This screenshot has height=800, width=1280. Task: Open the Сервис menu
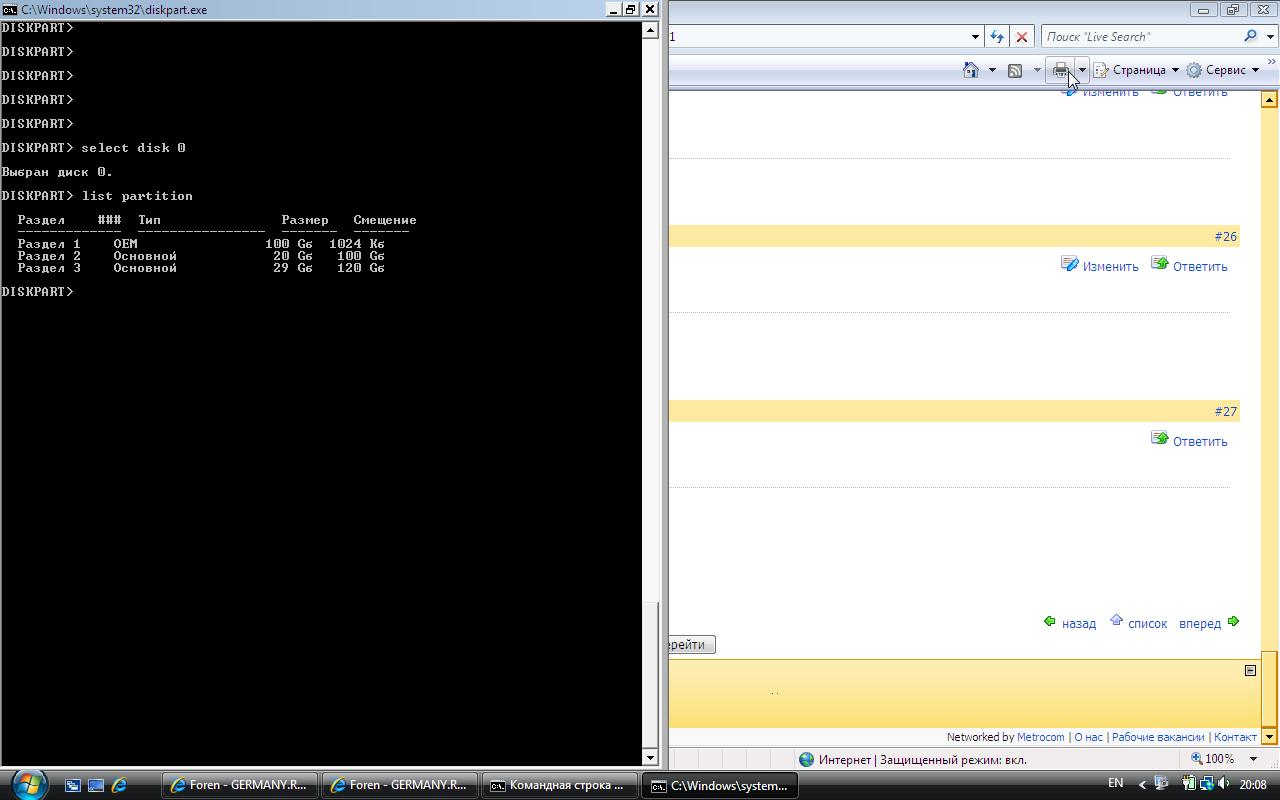[x=1222, y=70]
